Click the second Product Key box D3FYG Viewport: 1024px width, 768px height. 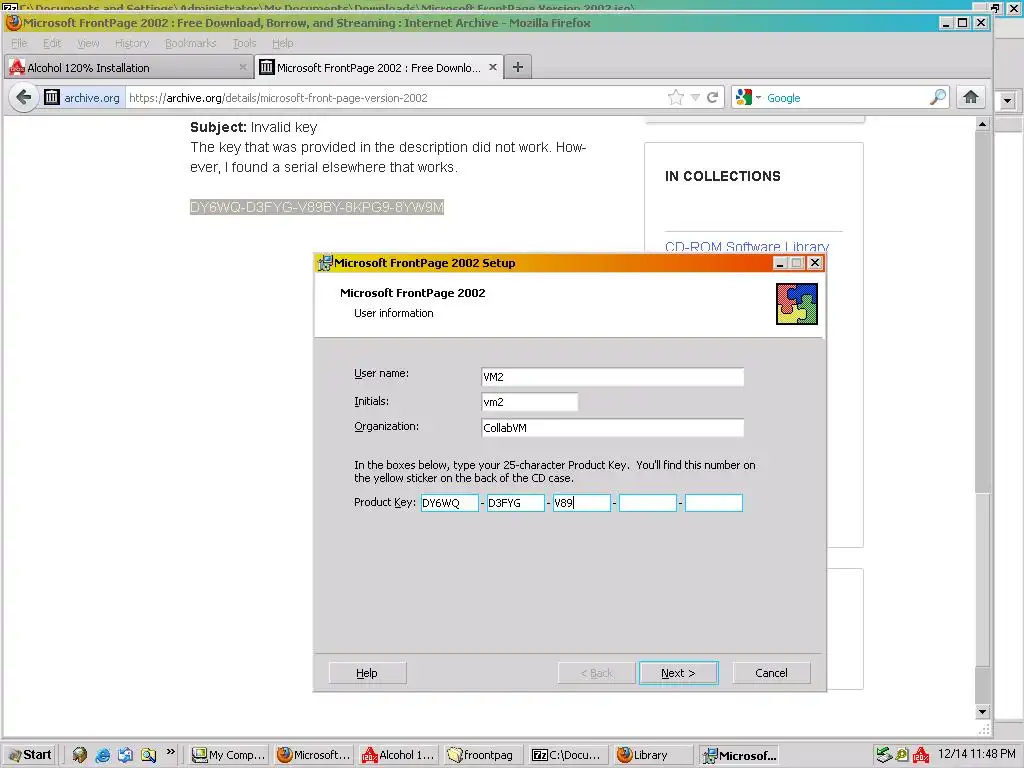(x=515, y=503)
